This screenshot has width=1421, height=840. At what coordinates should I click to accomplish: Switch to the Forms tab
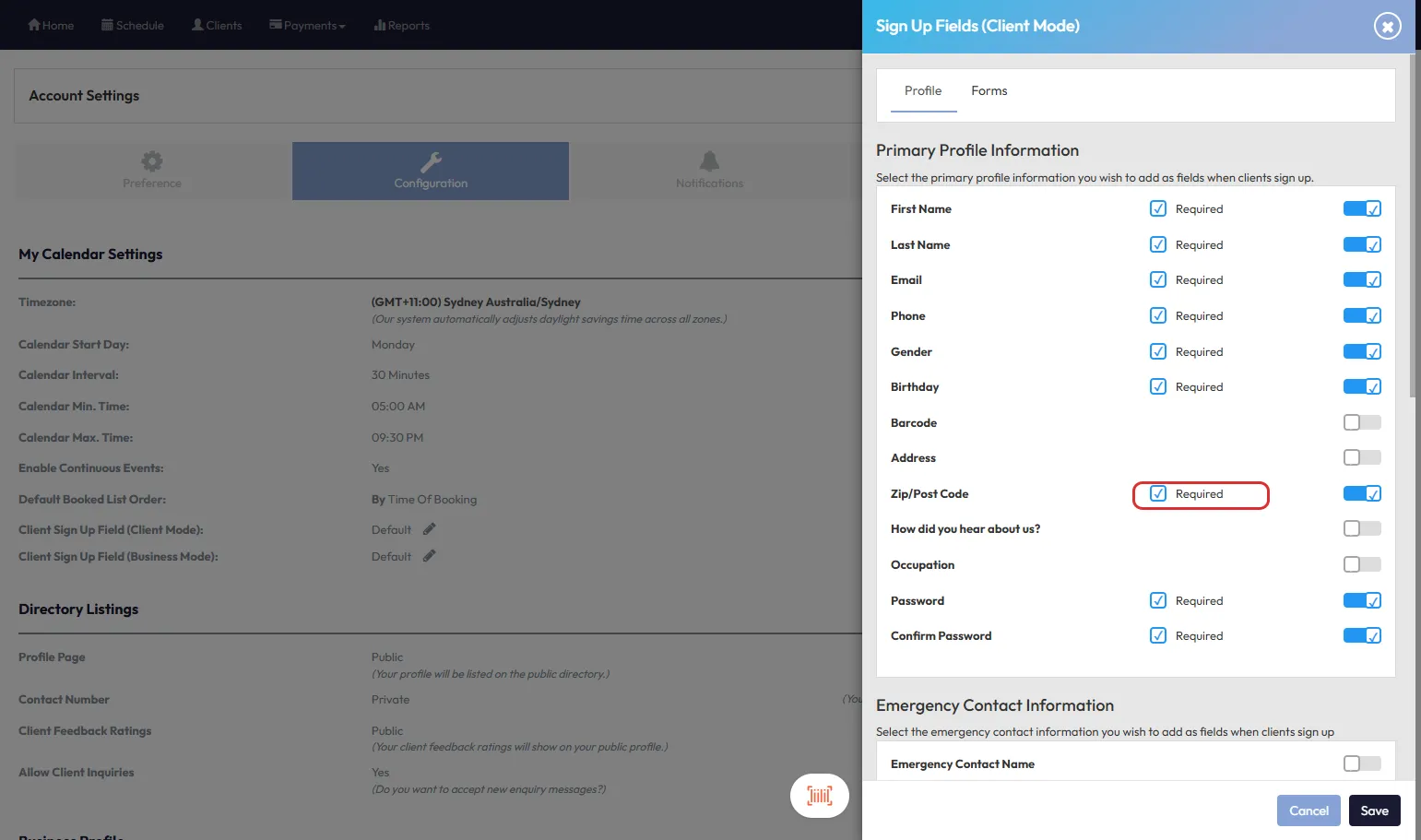tap(989, 91)
